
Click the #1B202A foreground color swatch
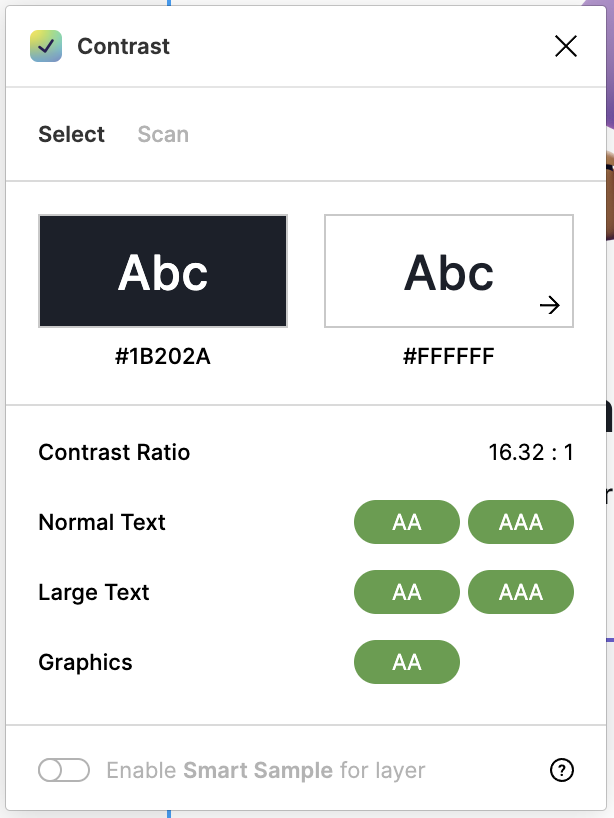coord(162,270)
